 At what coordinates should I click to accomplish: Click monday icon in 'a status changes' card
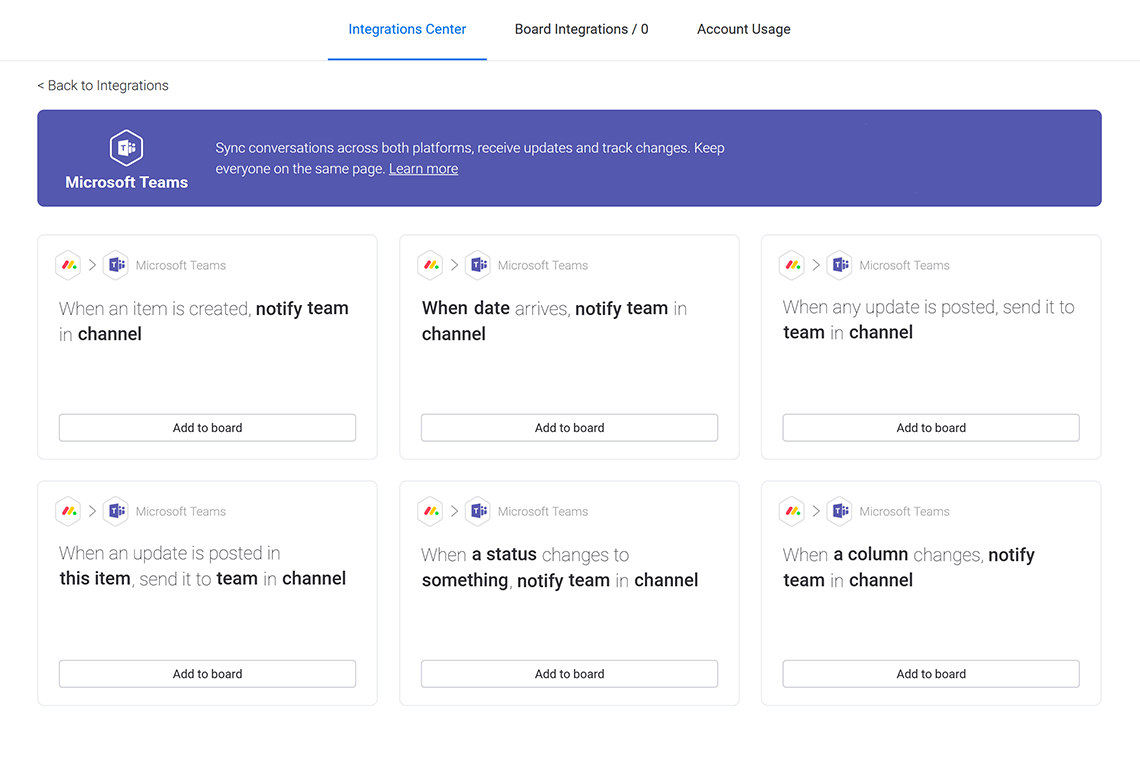click(430, 511)
